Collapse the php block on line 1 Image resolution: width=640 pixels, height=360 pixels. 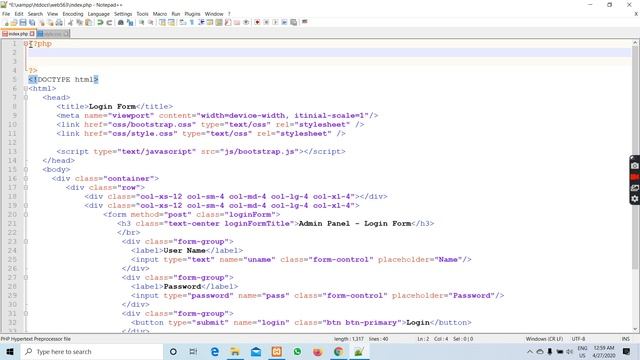coord(26,43)
